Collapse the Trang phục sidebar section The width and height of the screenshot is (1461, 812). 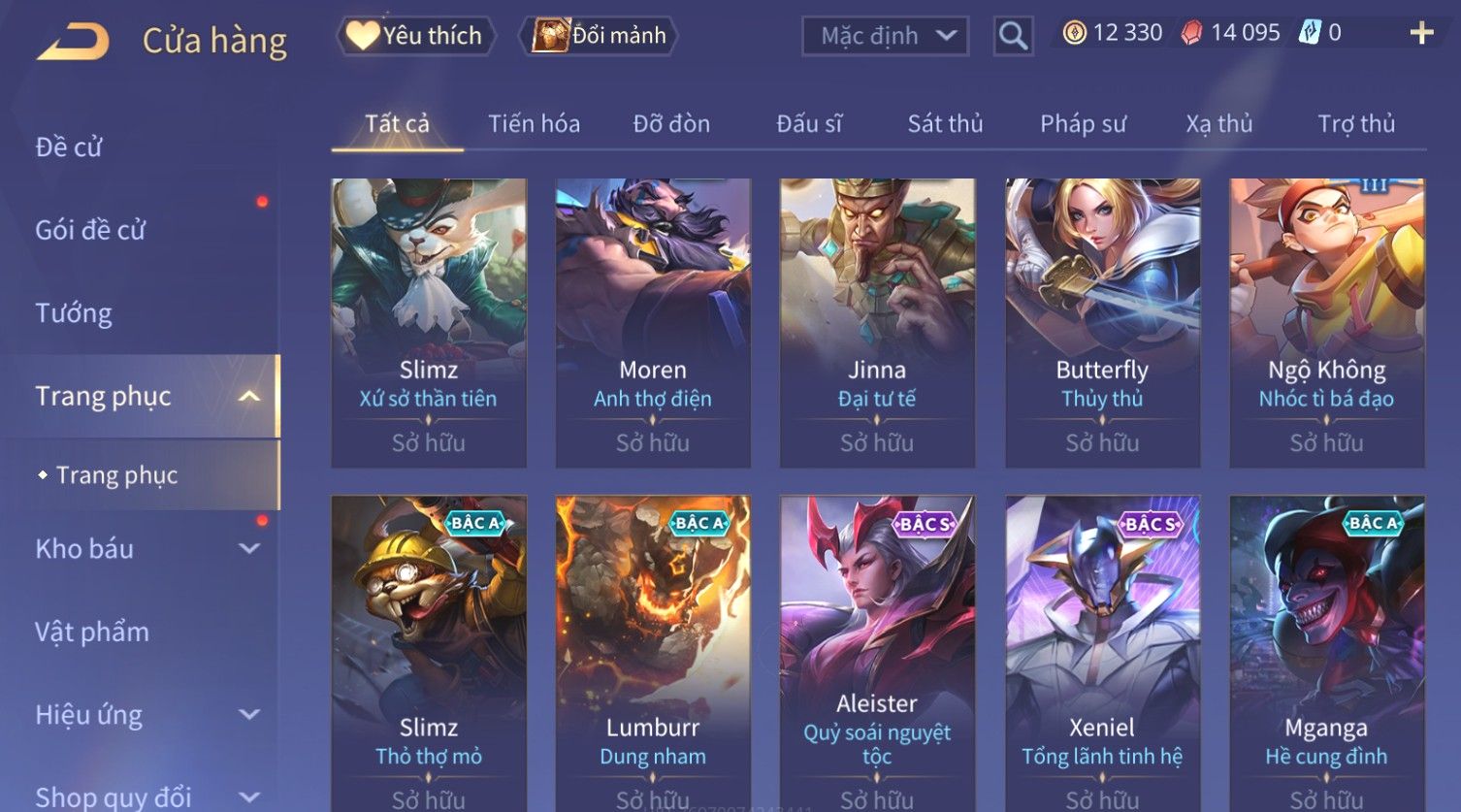point(249,396)
